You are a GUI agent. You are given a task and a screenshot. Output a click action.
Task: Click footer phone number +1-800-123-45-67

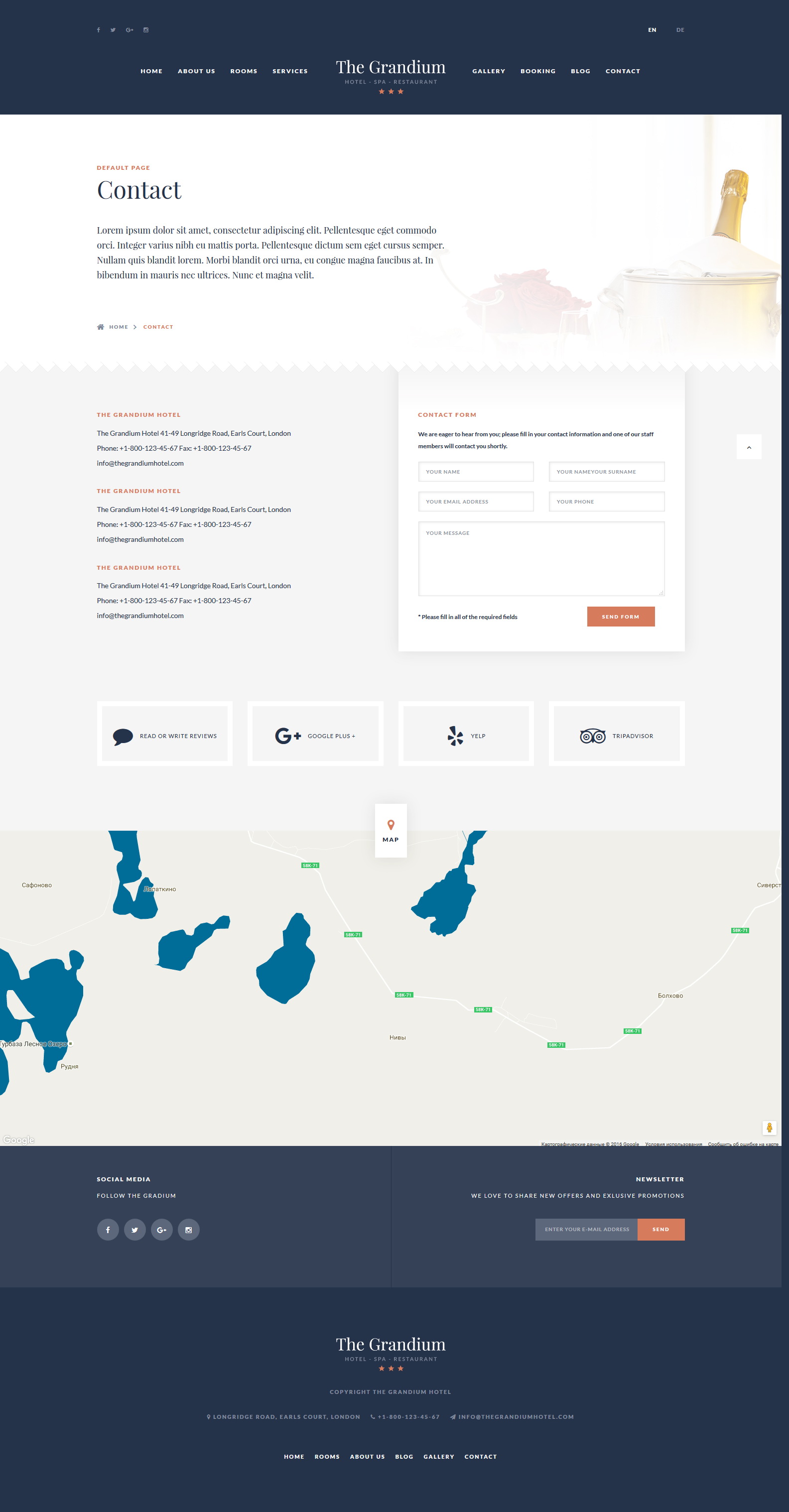[x=405, y=1417]
